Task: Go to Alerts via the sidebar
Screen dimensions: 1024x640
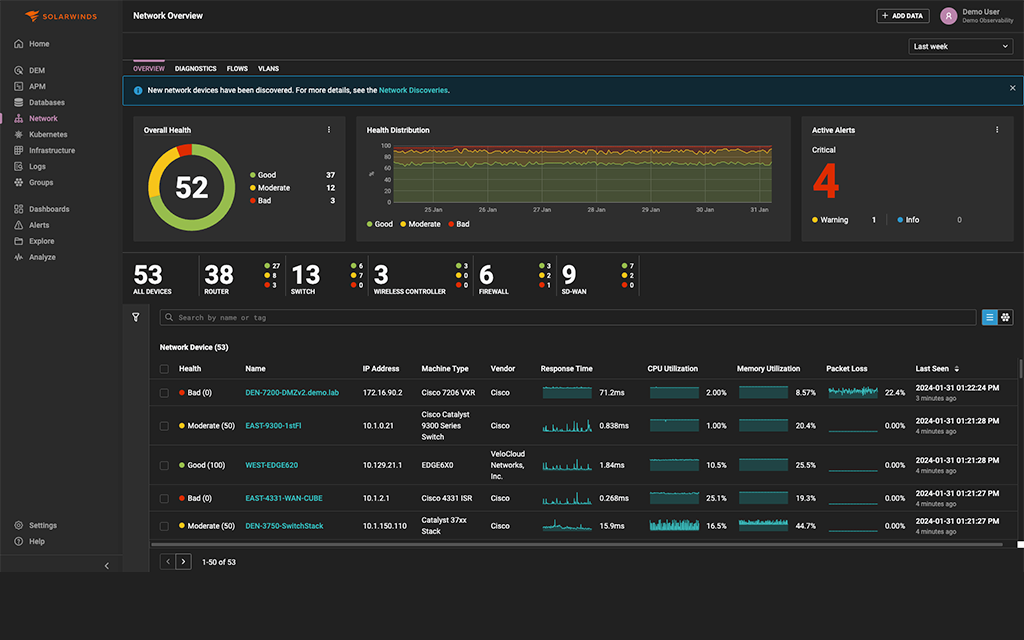Action: 36,224
